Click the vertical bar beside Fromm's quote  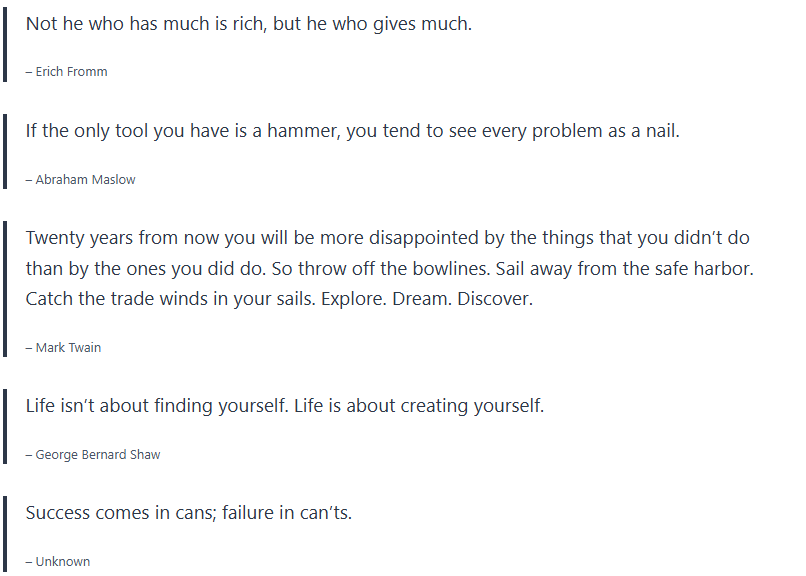(x=5, y=44)
